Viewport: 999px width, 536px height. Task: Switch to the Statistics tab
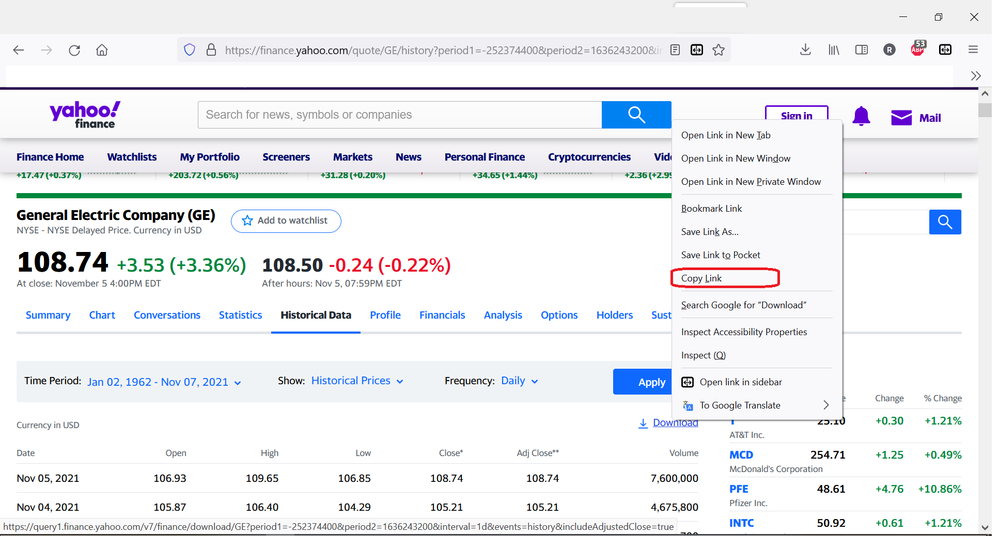coord(240,315)
